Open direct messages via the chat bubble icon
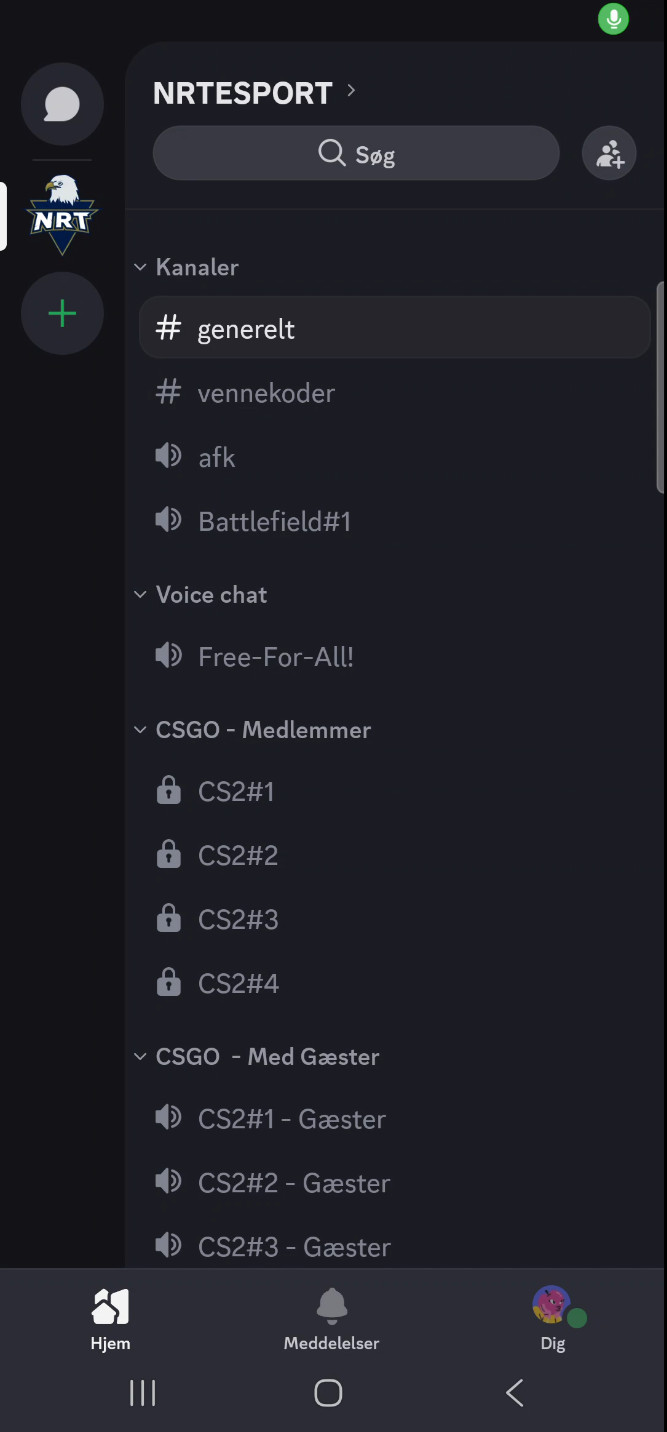The width and height of the screenshot is (667, 1432). pos(62,104)
